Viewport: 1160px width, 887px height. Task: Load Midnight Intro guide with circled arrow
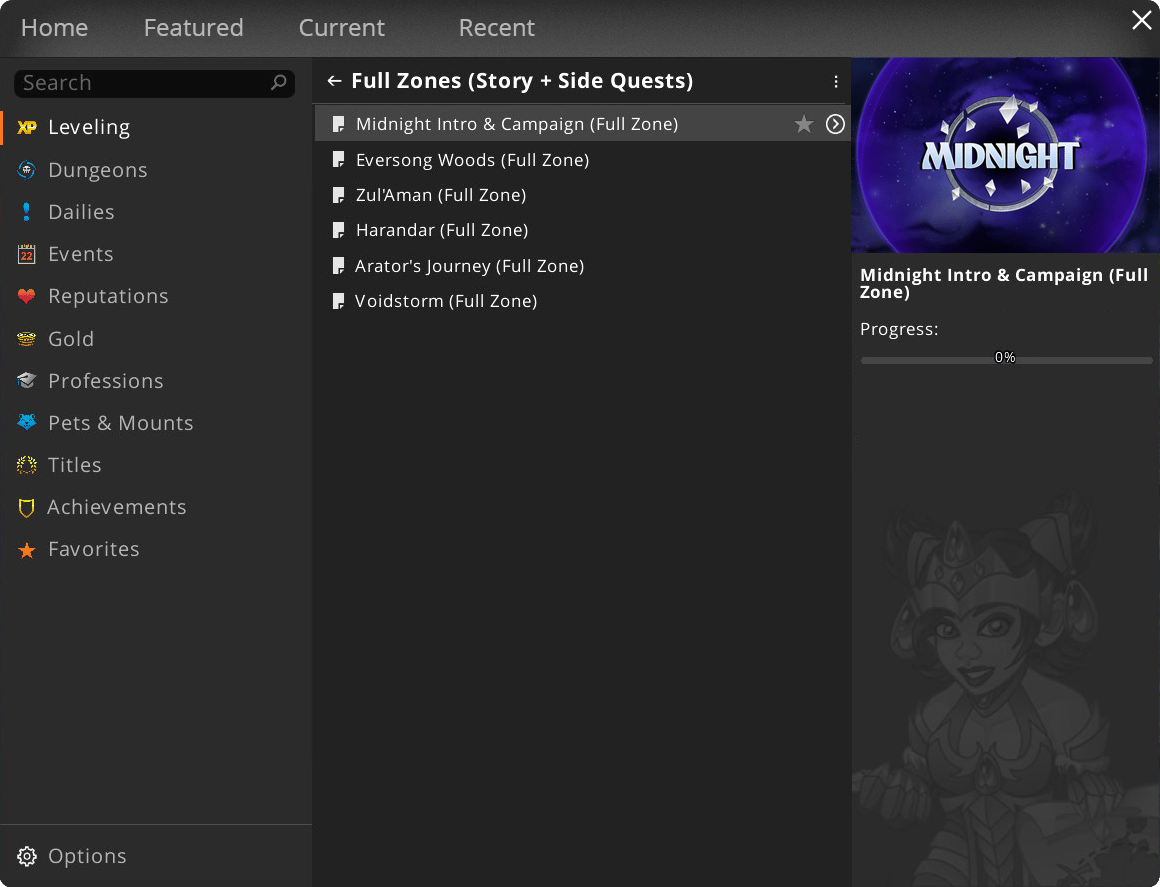coord(835,124)
